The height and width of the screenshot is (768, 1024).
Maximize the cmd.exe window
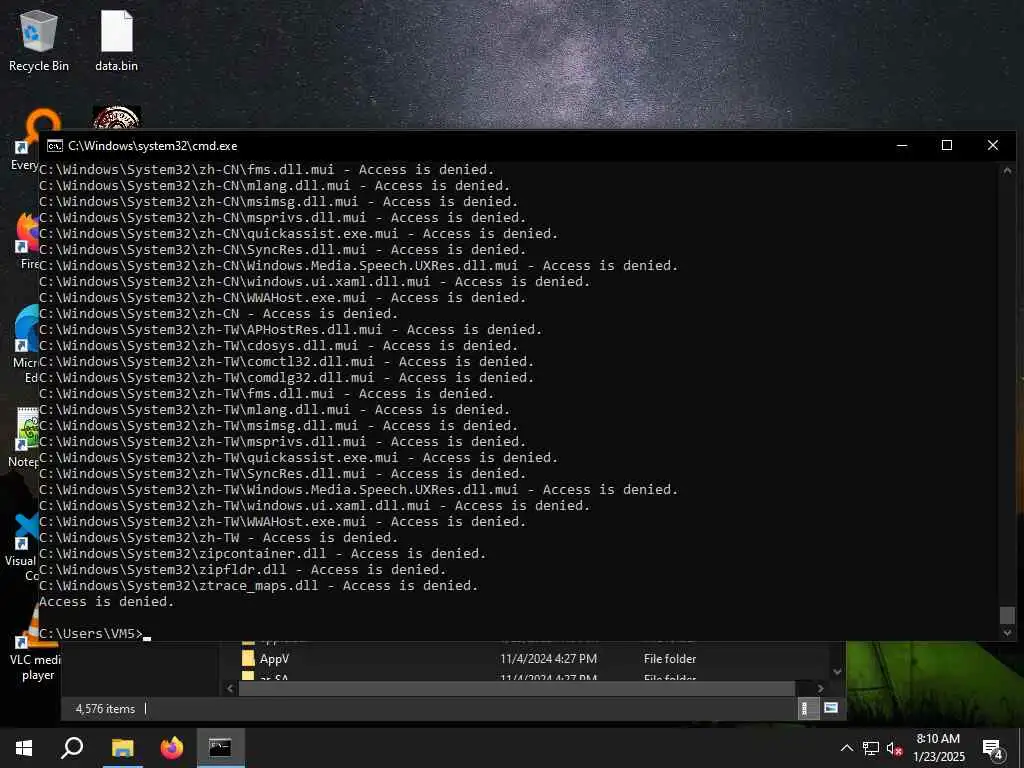[x=947, y=146]
